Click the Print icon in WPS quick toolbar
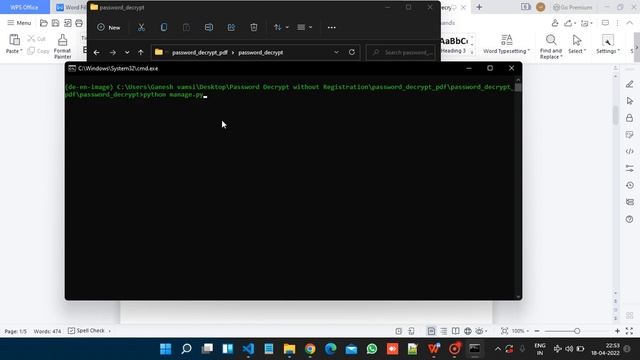The width and height of the screenshot is (640, 360). (x=79, y=23)
